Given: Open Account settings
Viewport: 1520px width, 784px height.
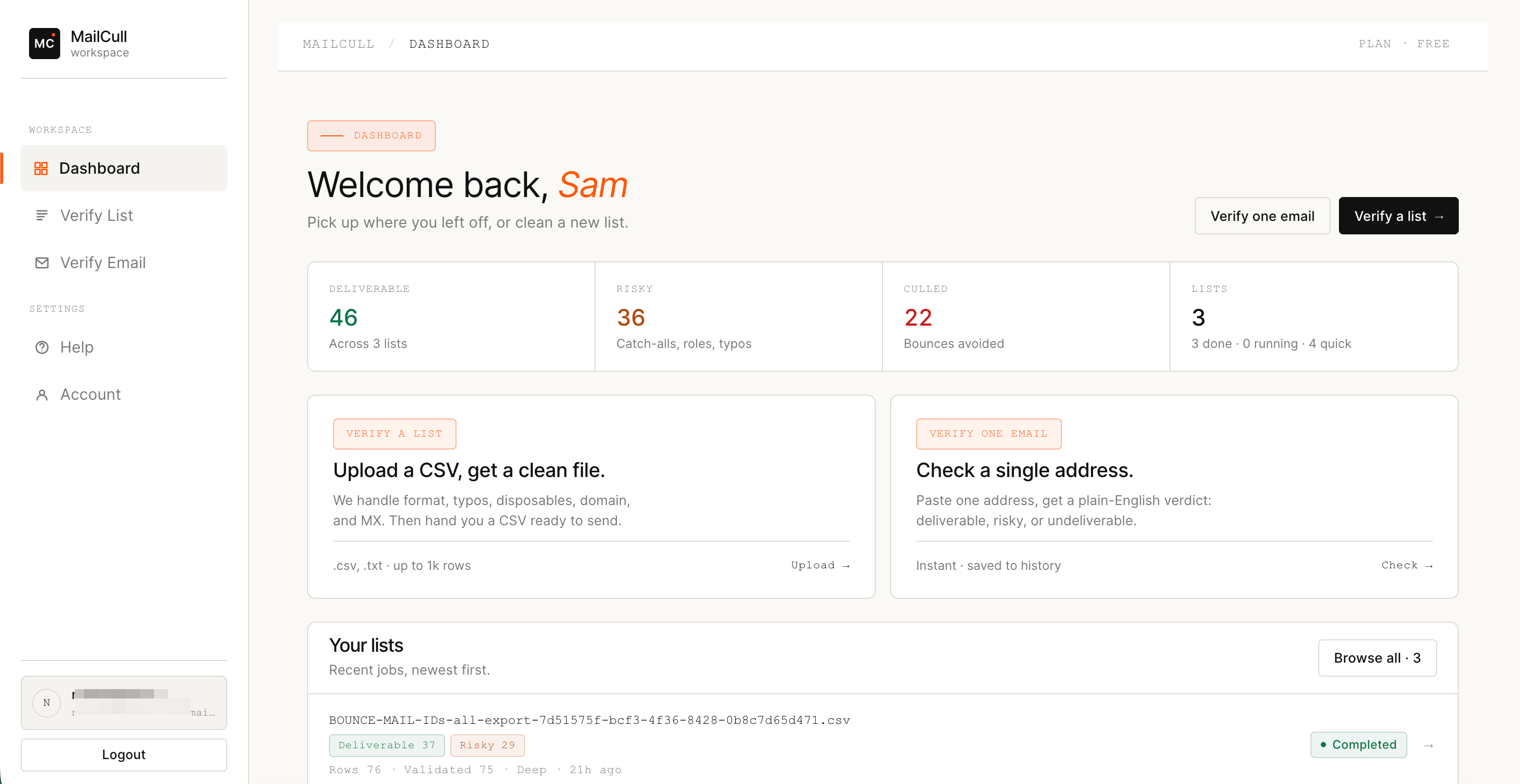Looking at the screenshot, I should pos(124,394).
